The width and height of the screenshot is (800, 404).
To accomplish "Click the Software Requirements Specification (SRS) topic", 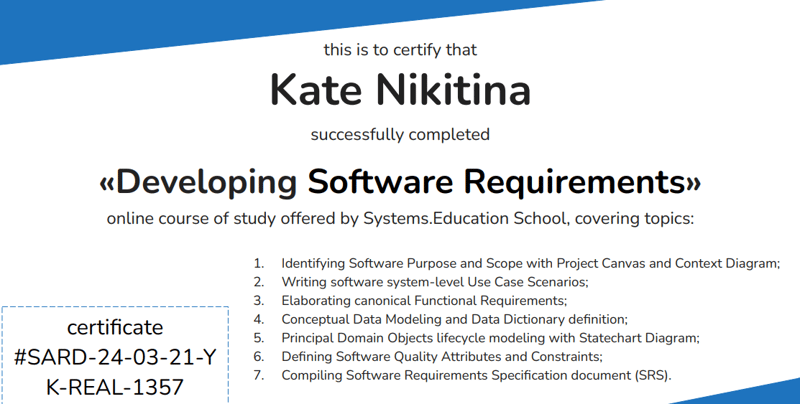I will point(476,375).
